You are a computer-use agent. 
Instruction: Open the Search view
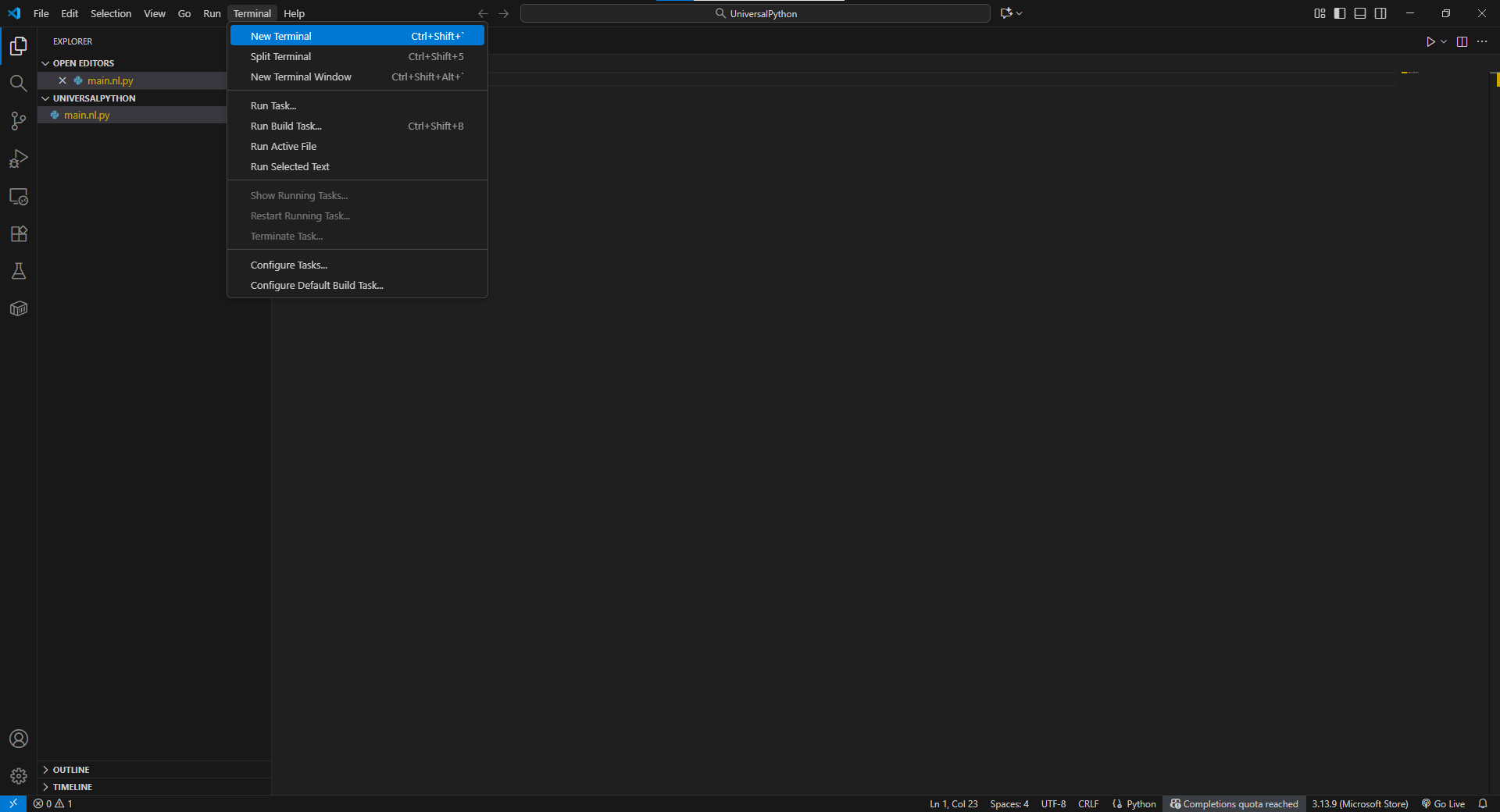pyautogui.click(x=18, y=84)
